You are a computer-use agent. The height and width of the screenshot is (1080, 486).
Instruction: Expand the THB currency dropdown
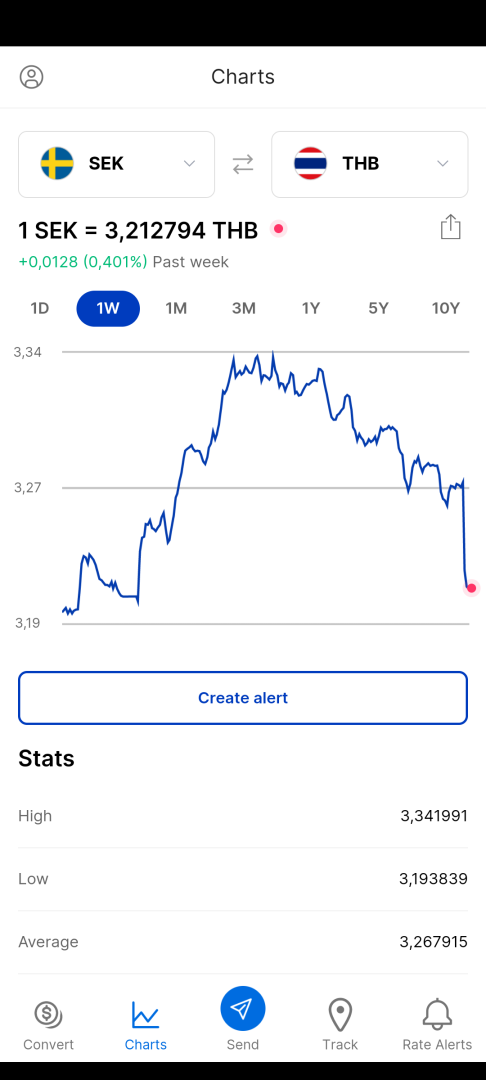(443, 164)
